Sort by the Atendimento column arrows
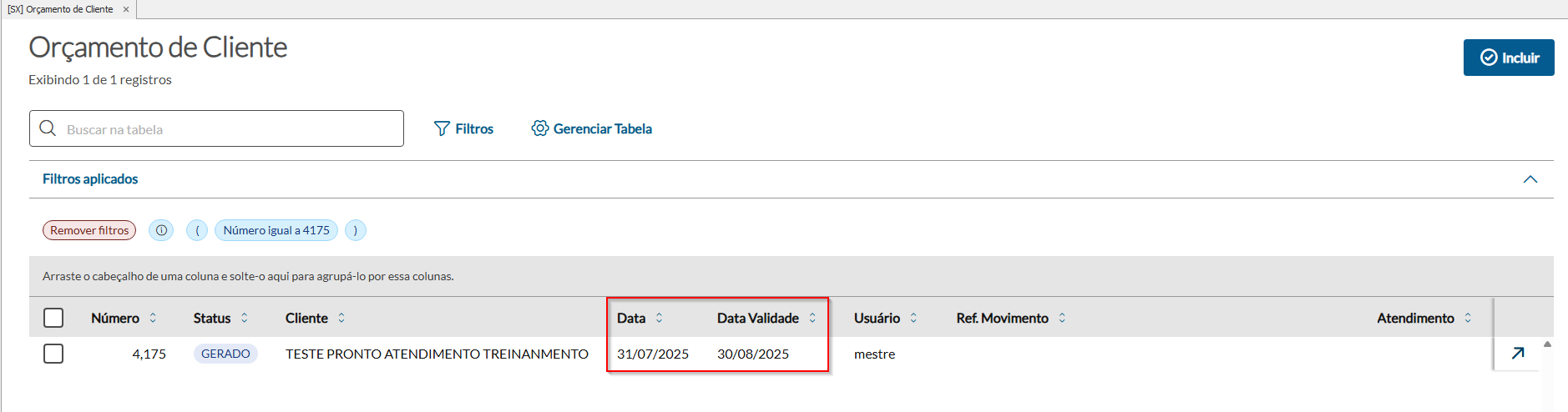Screen dimensions: 1568x412 click(1468, 318)
